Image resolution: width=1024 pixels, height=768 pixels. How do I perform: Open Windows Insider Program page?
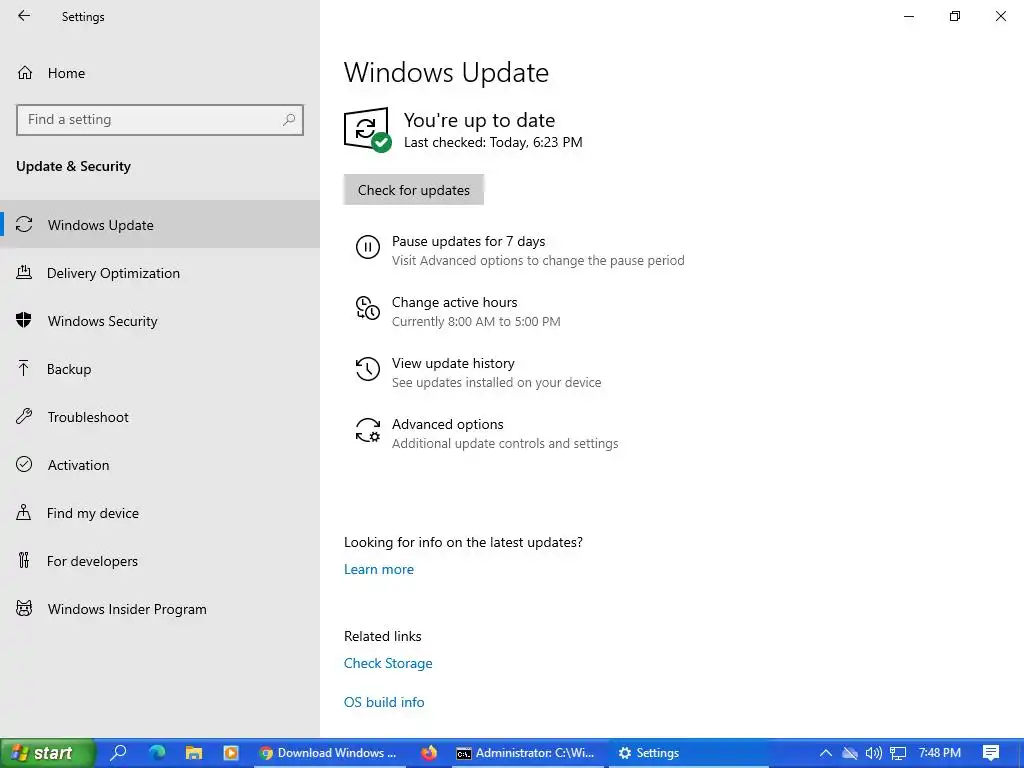(x=160, y=609)
